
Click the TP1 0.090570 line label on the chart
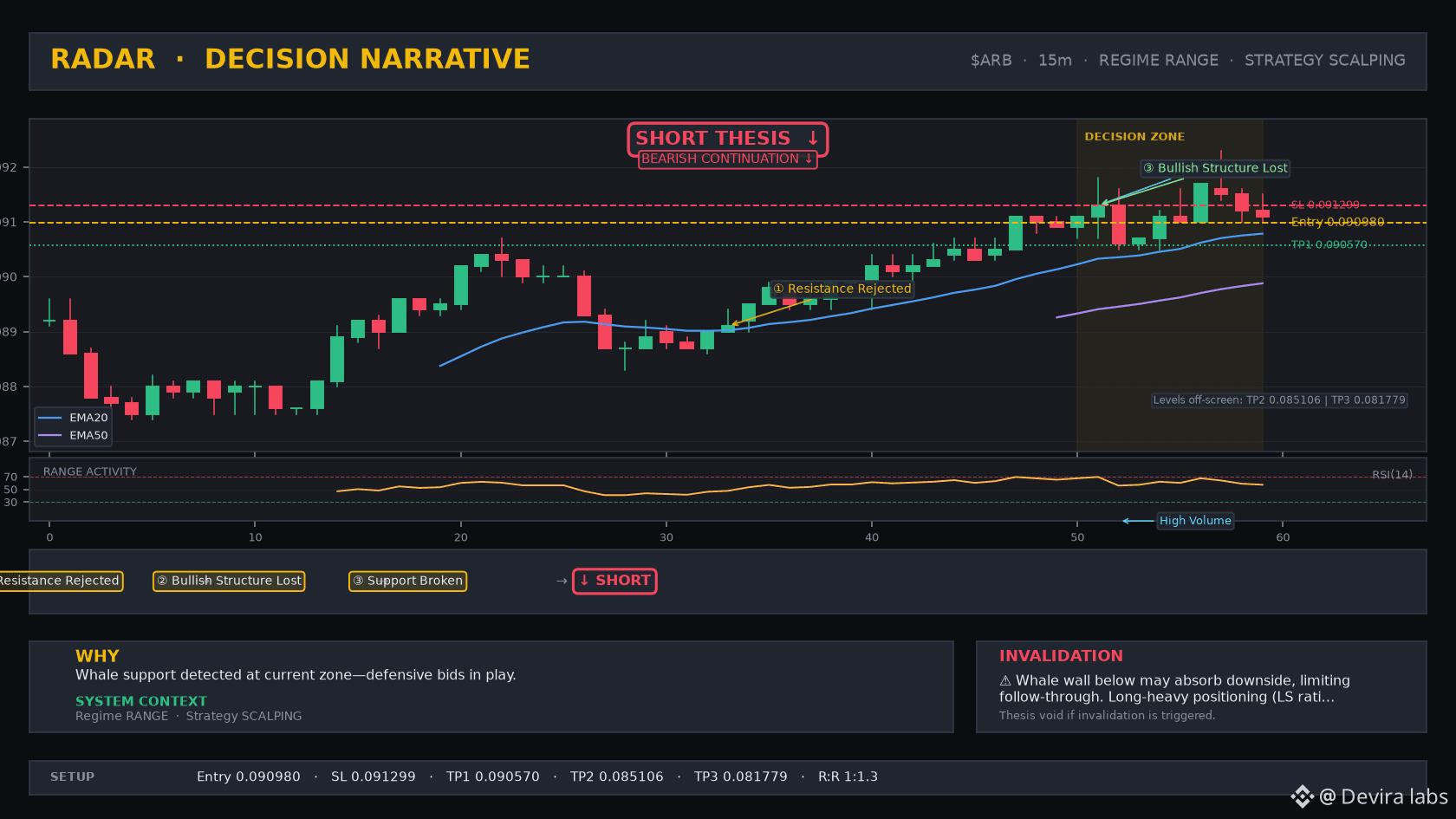(1329, 245)
